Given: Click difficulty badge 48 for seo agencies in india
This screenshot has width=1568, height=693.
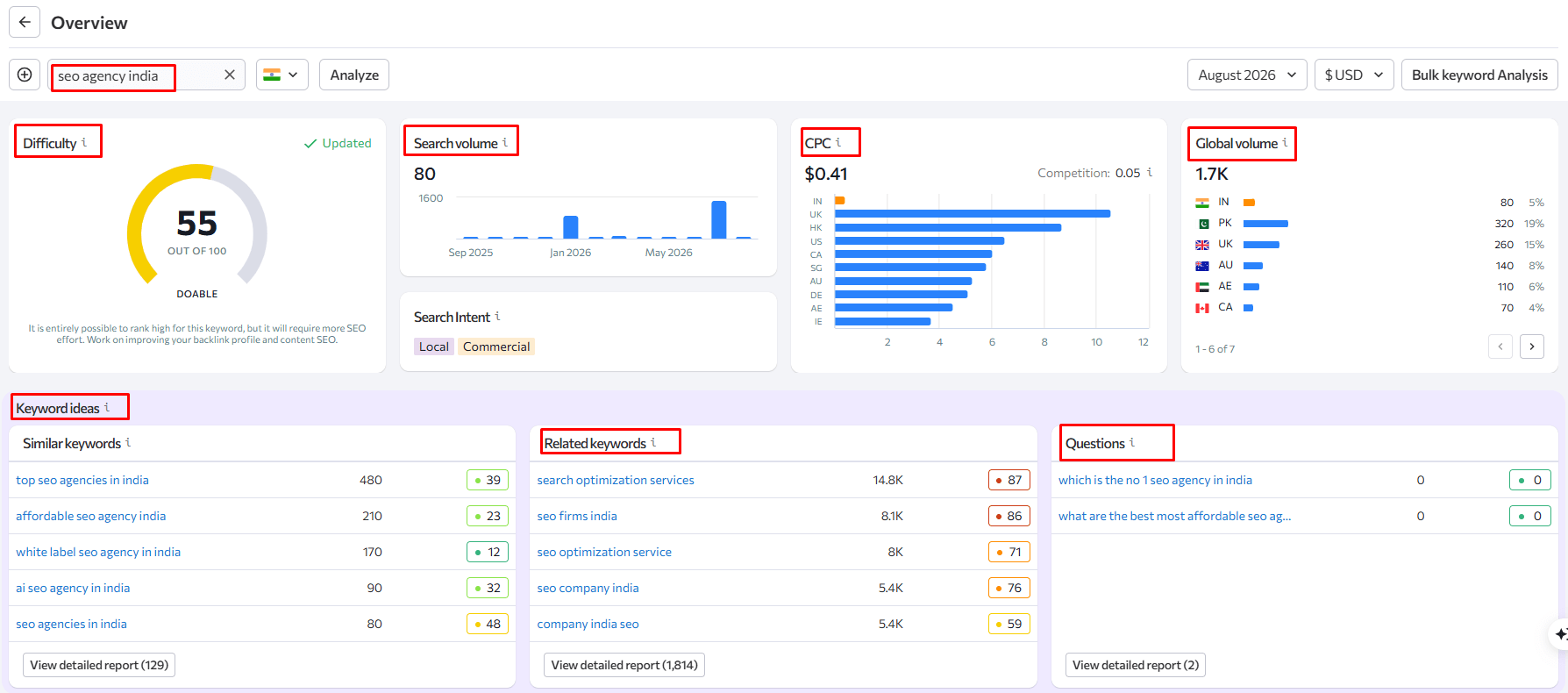Looking at the screenshot, I should tap(488, 624).
